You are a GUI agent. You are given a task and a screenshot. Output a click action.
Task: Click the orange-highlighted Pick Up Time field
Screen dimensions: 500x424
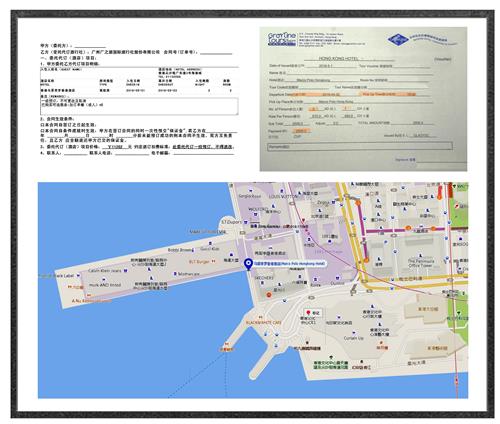pos(389,94)
